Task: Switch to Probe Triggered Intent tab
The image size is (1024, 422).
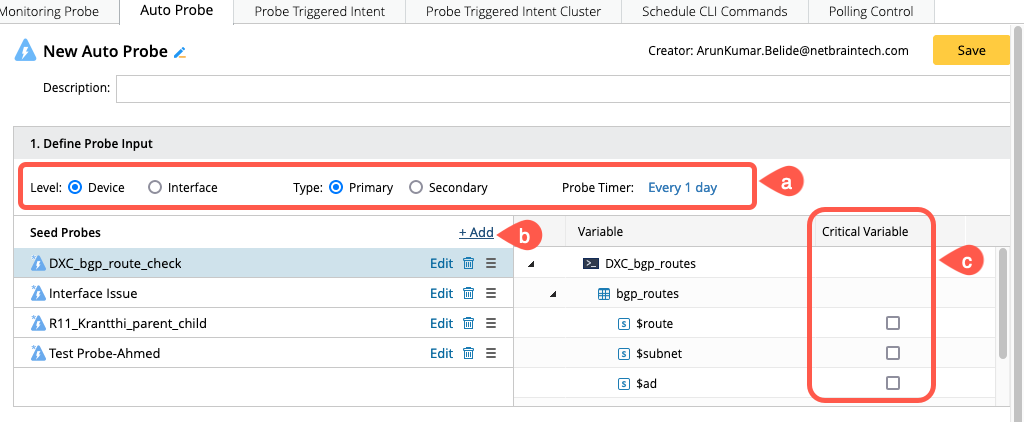Action: [x=319, y=12]
